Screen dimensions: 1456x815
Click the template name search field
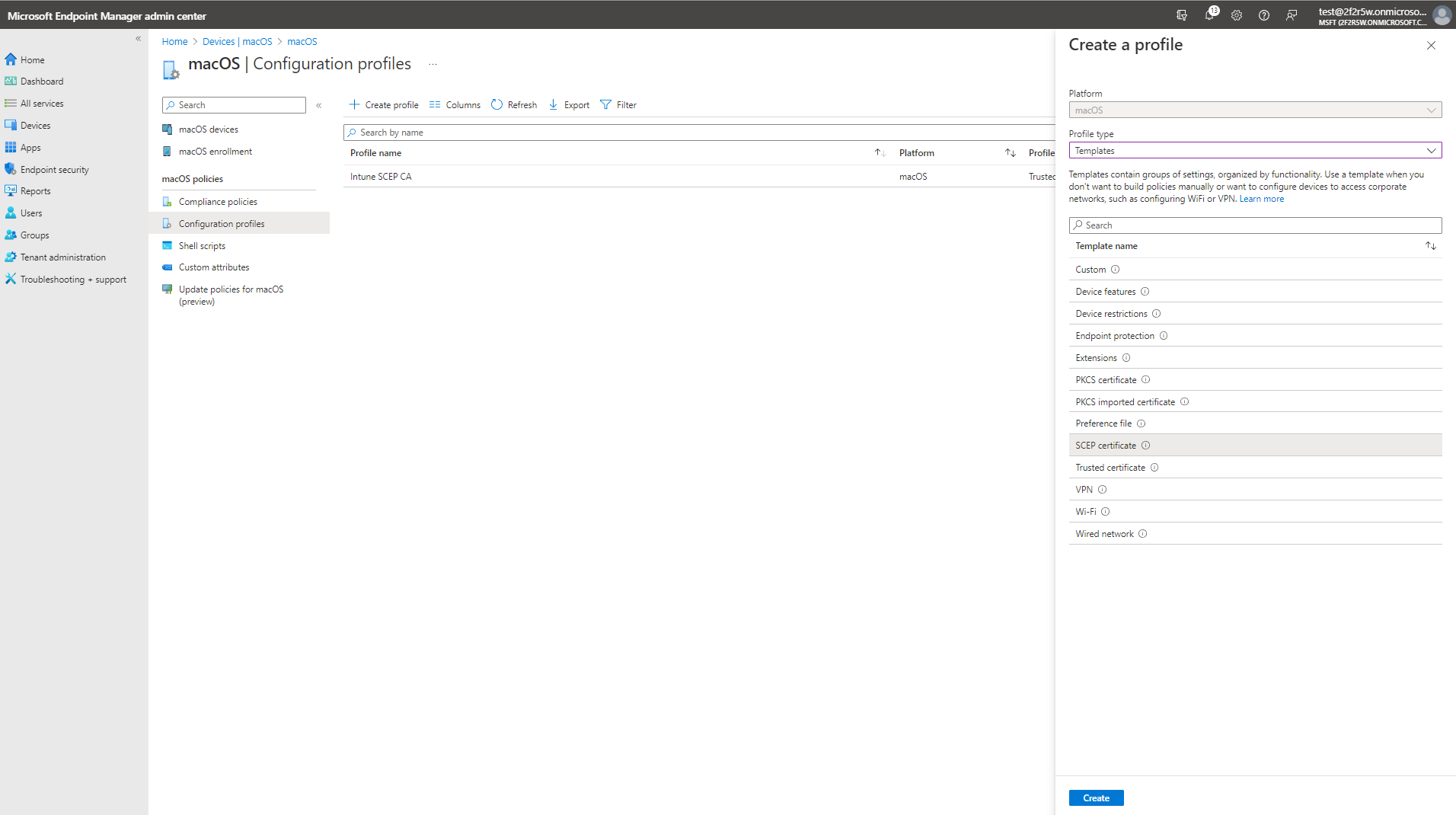(x=1254, y=225)
